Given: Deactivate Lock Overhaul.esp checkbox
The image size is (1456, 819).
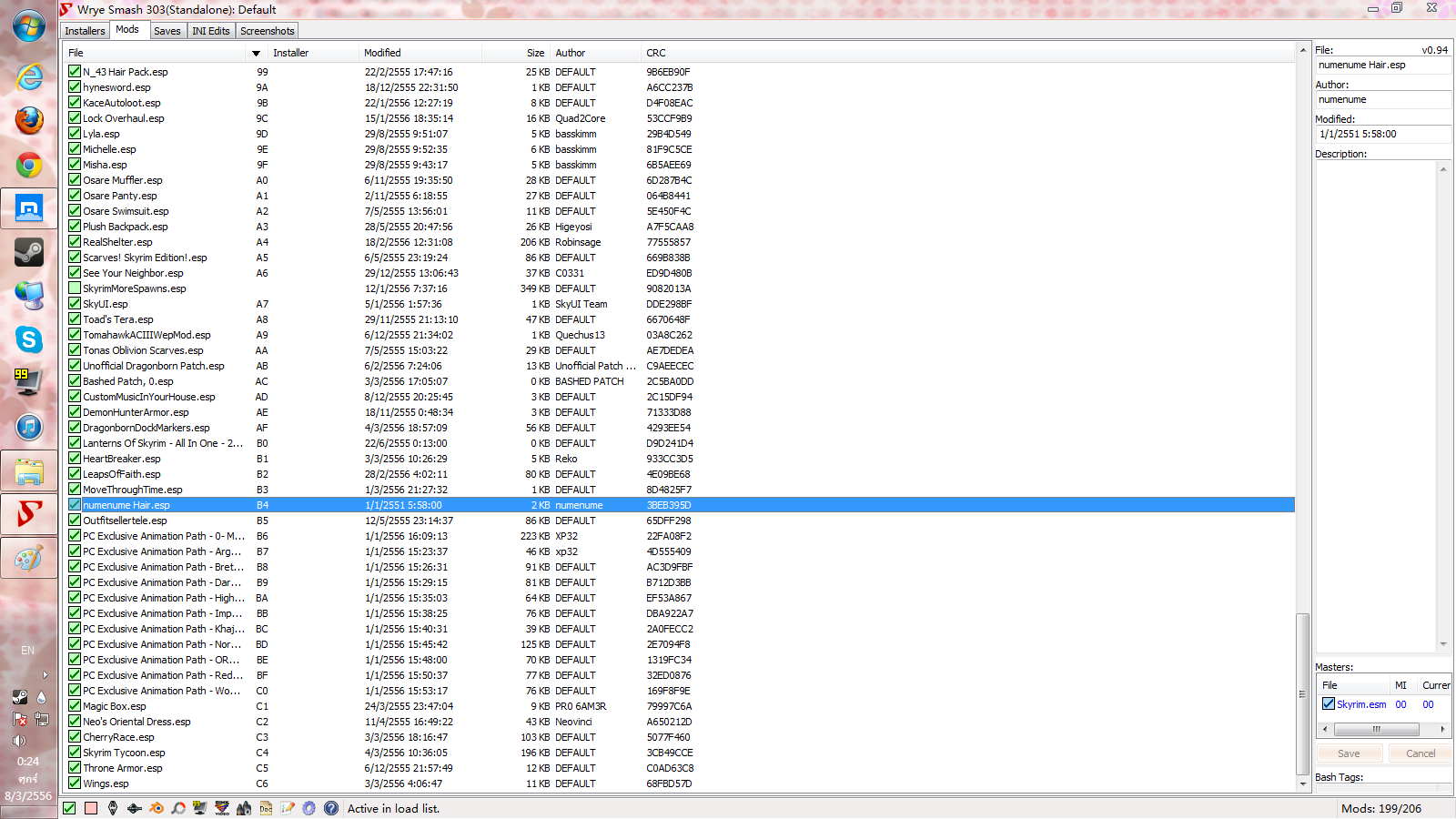Looking at the screenshot, I should coord(75,117).
